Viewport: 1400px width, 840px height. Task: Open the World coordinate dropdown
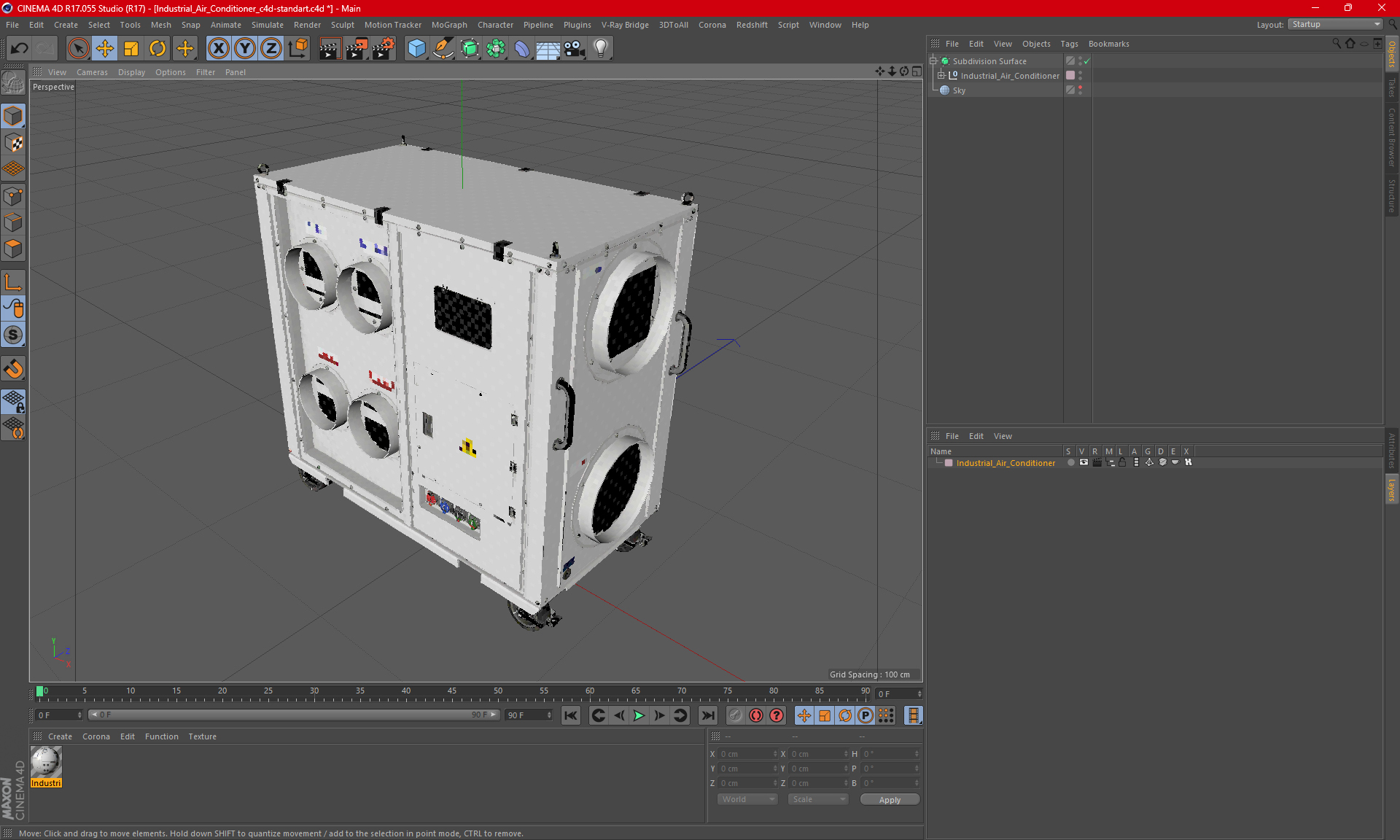(x=747, y=799)
